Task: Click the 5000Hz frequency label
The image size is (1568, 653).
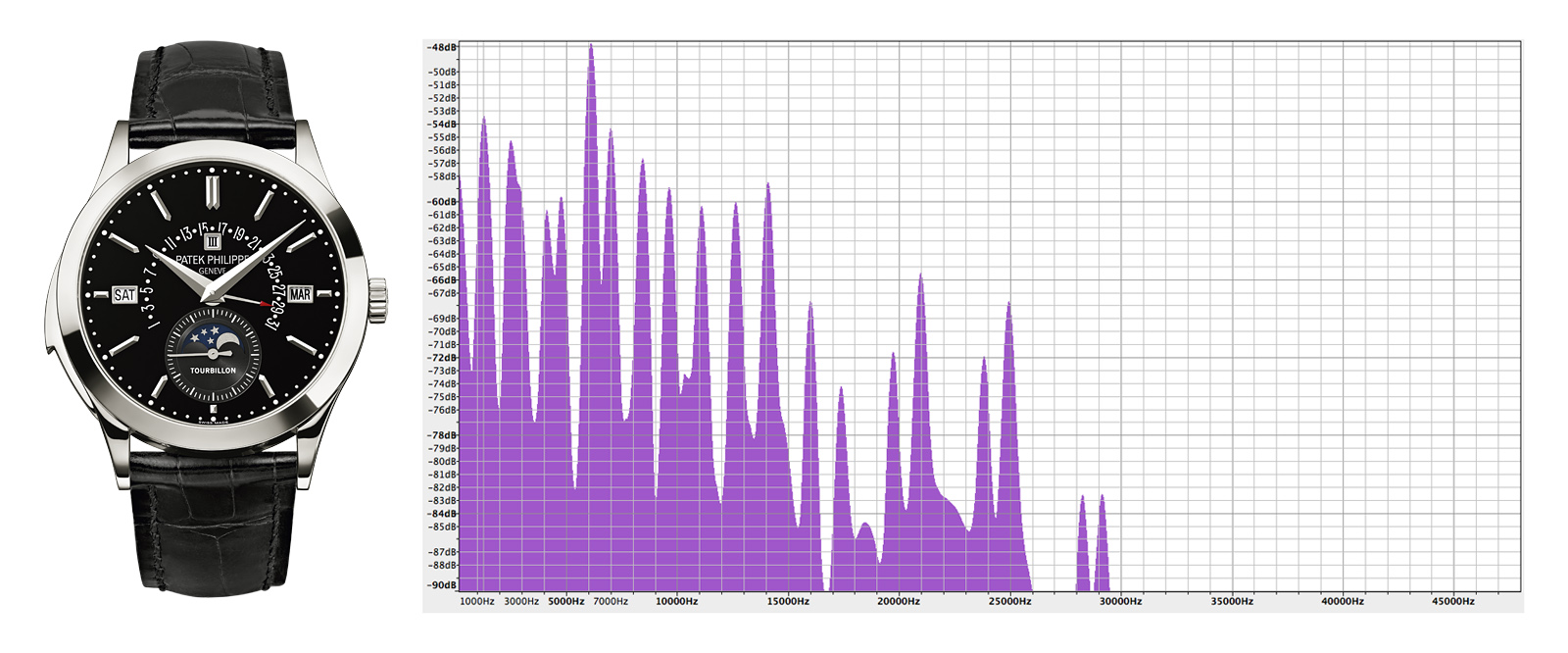Action: [566, 601]
